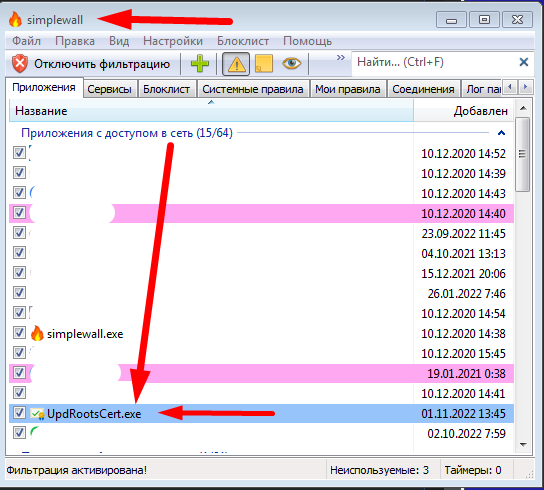The image size is (544, 490).
Task: Open the Файл menu
Action: (x=26, y=41)
